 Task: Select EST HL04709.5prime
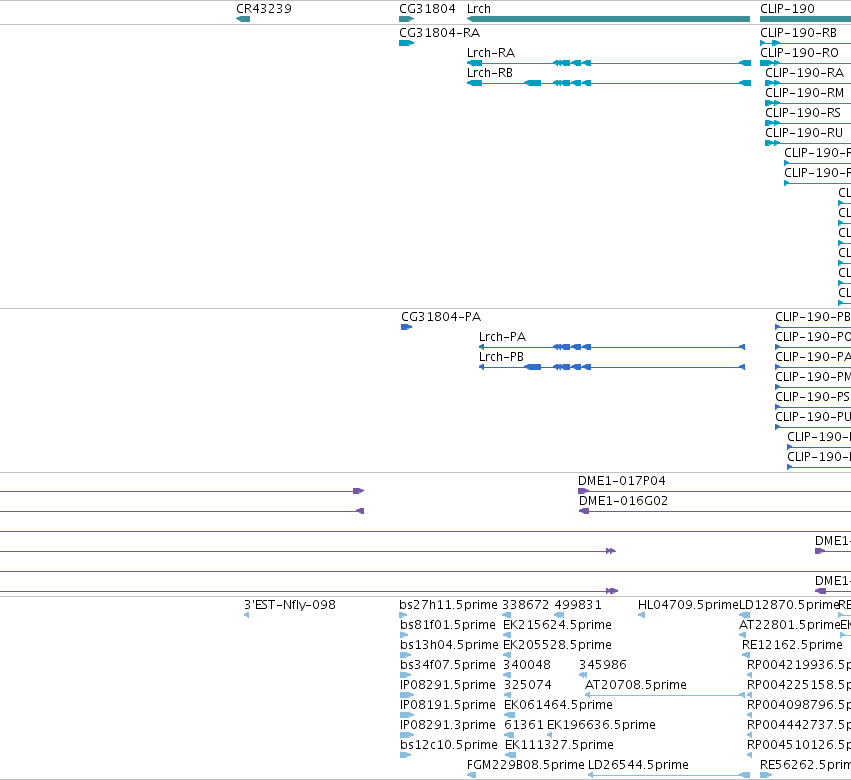(688, 605)
